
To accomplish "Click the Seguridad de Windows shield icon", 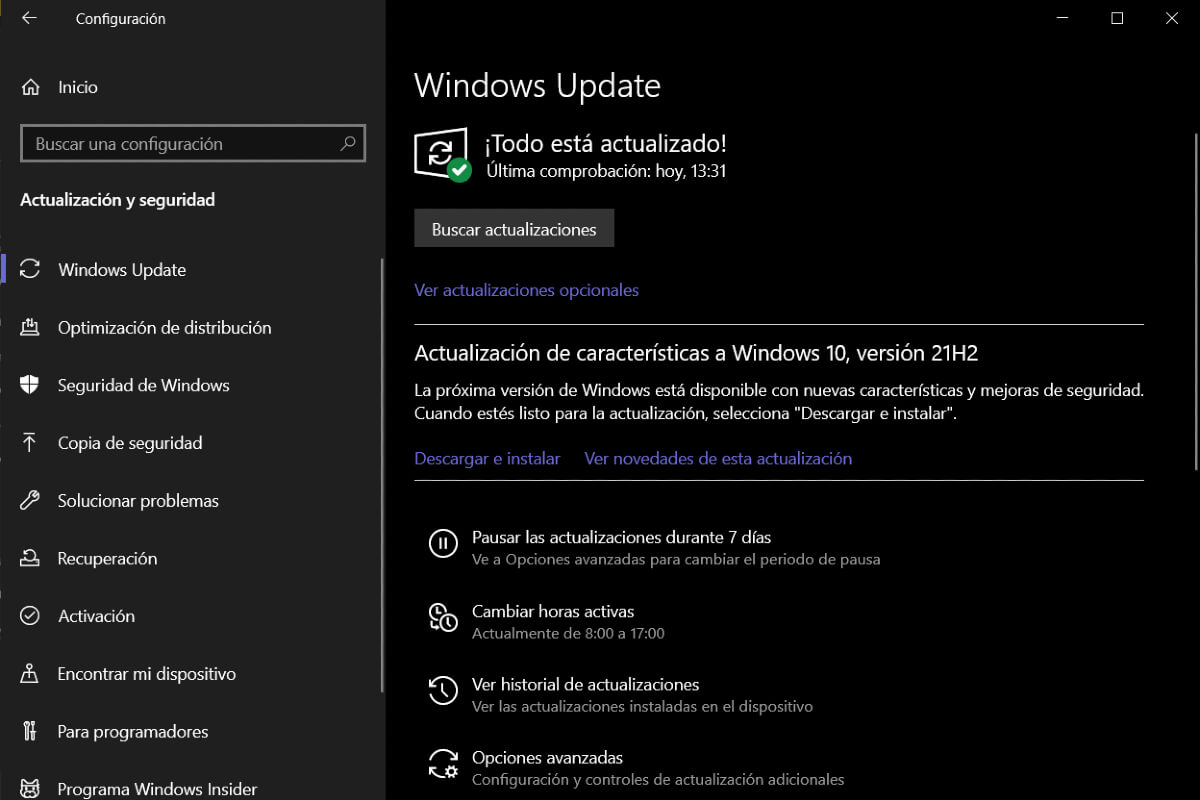I will pos(30,385).
